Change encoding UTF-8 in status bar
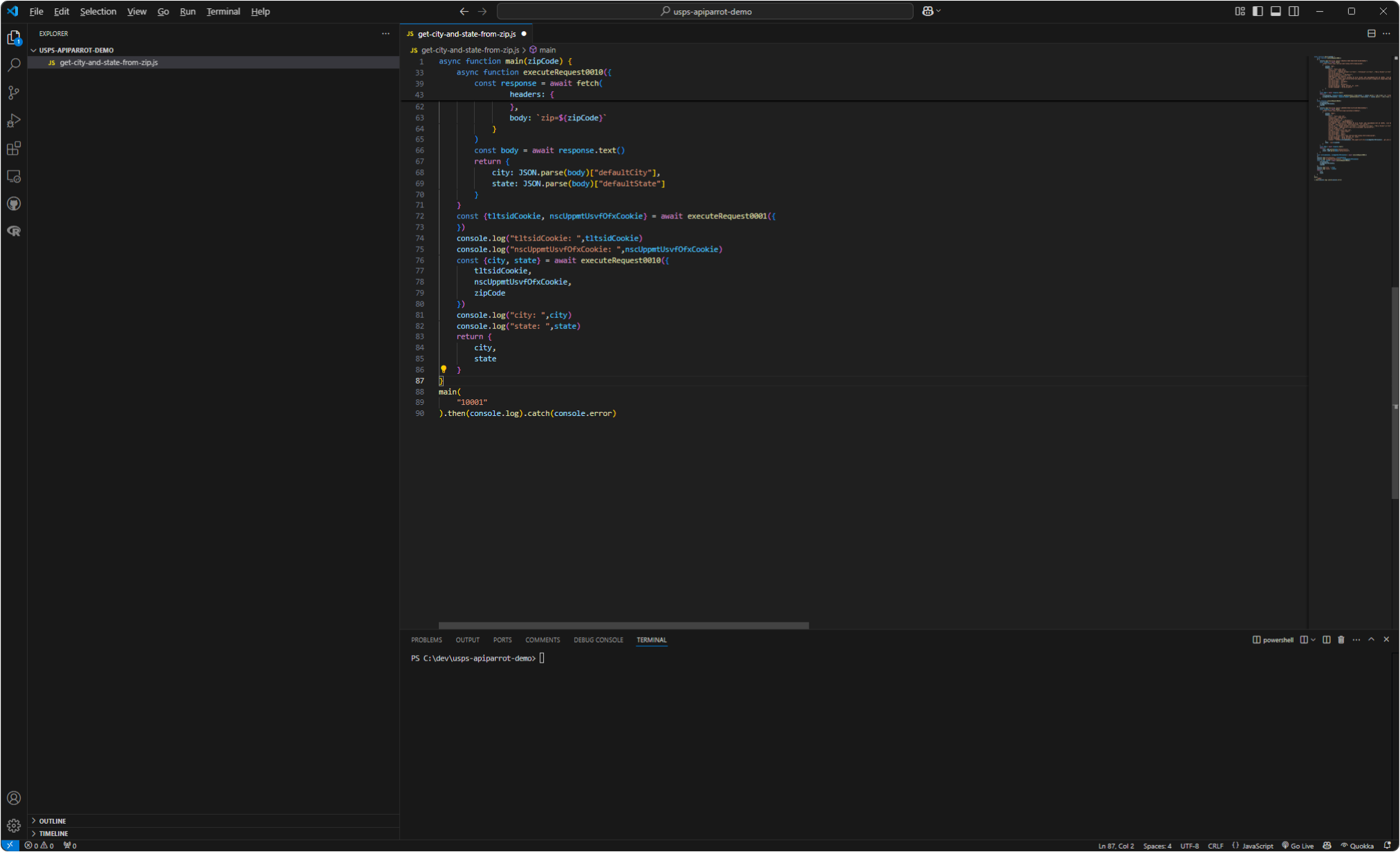1400x852 pixels. (x=1189, y=845)
